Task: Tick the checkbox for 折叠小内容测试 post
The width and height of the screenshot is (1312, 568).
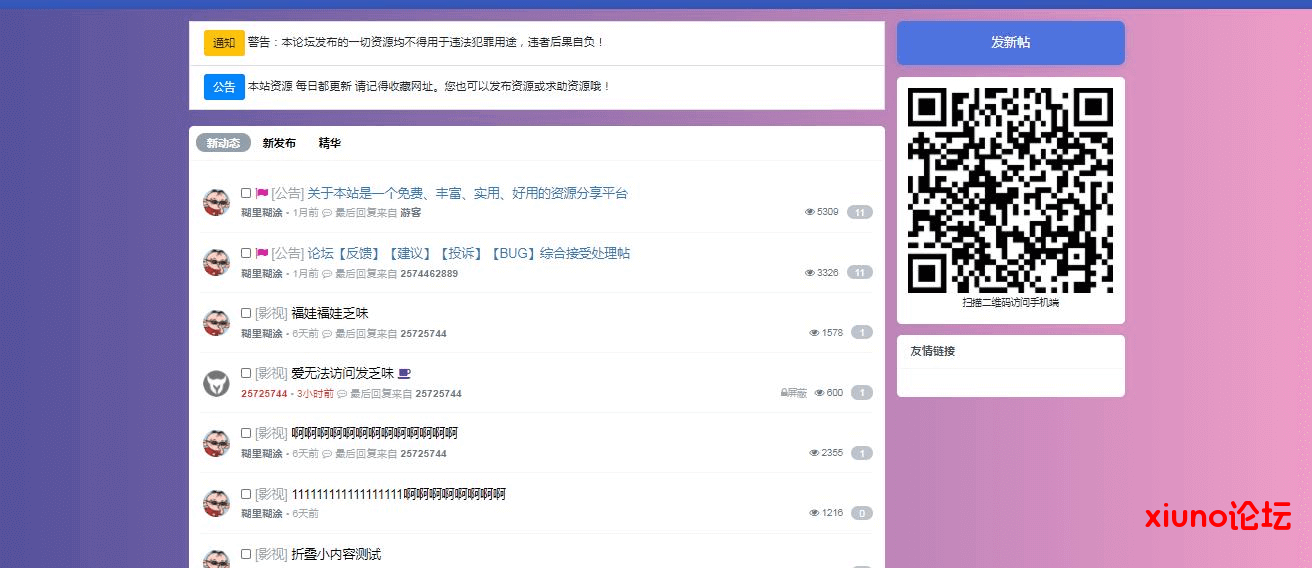Action: coord(246,554)
